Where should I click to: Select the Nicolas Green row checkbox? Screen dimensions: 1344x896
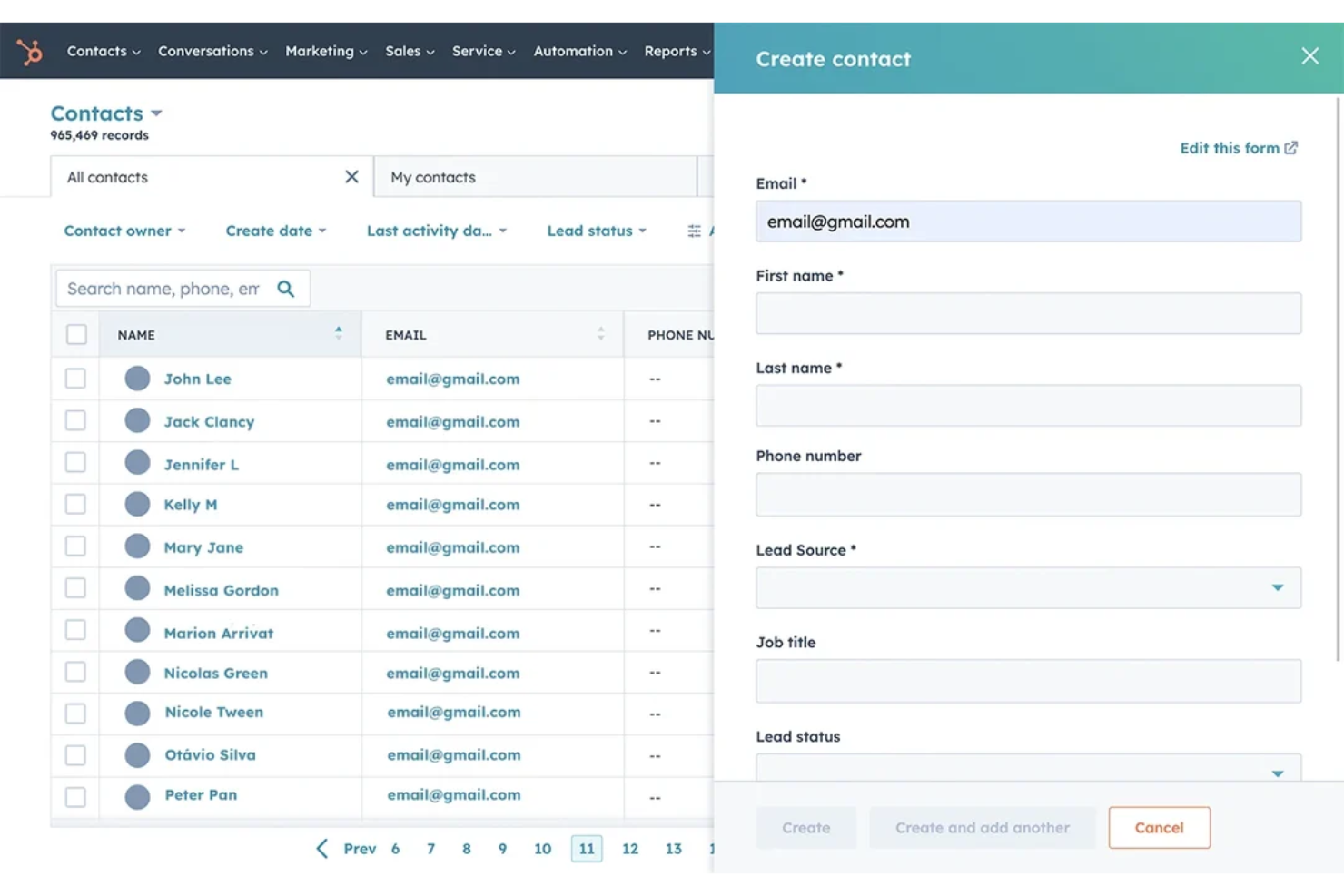(x=75, y=672)
